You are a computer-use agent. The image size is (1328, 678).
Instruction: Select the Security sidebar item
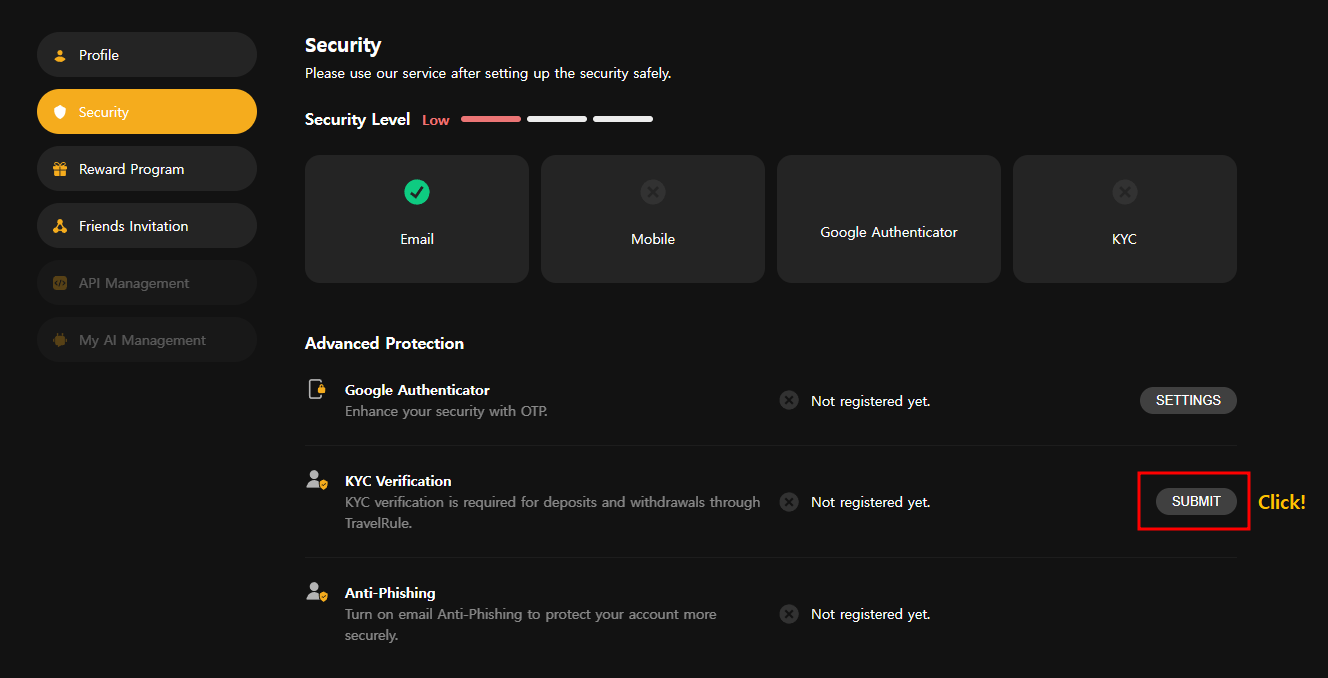point(147,112)
